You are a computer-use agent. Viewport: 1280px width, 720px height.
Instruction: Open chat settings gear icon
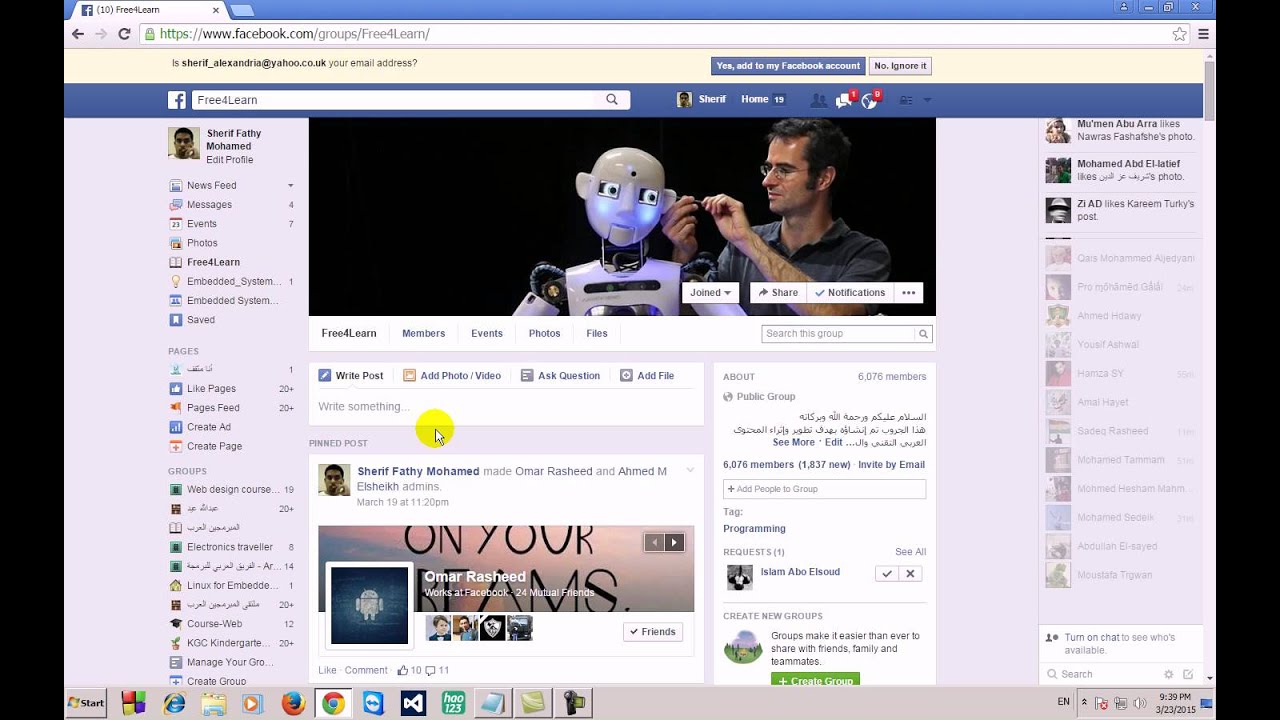pyautogui.click(x=1168, y=674)
